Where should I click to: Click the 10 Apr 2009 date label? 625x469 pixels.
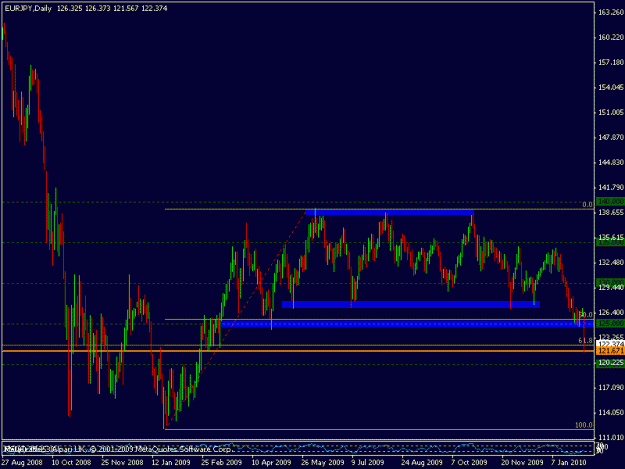[x=271, y=463]
